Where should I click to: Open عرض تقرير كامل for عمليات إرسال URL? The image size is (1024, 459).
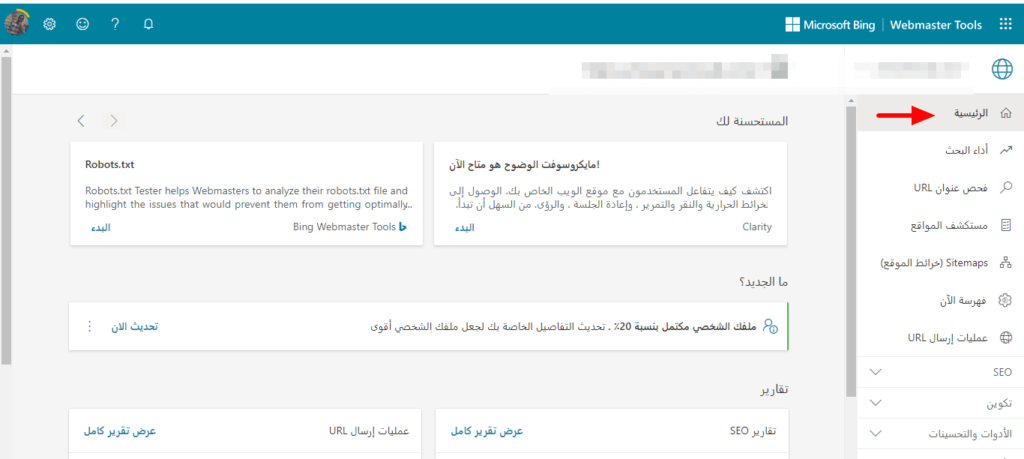(120, 432)
